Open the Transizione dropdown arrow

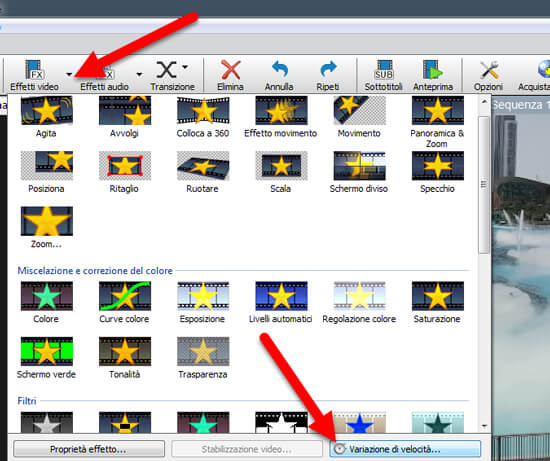[185, 67]
